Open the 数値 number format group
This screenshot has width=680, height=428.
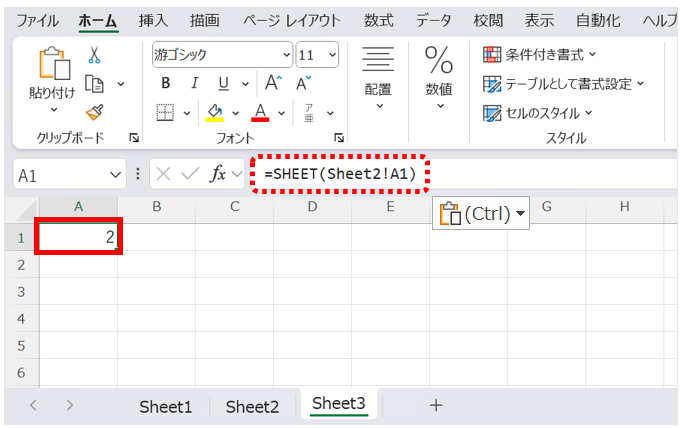(x=439, y=78)
